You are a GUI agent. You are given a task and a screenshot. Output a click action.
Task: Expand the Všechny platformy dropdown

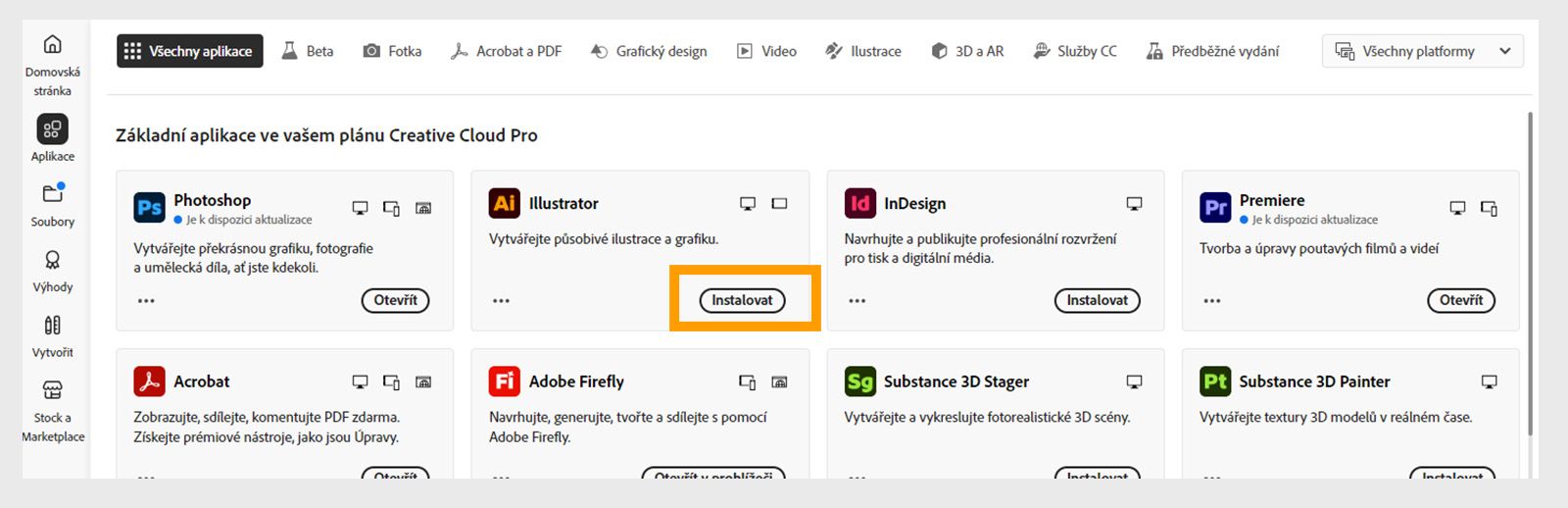tap(1423, 51)
